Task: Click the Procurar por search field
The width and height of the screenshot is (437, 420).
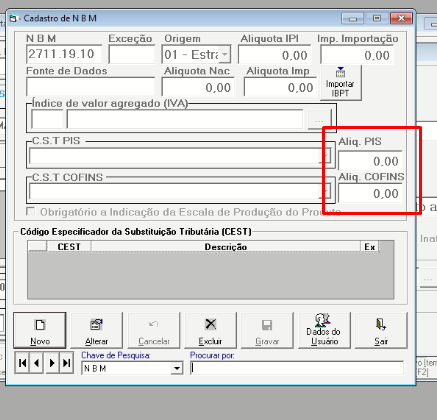Action: (297, 368)
